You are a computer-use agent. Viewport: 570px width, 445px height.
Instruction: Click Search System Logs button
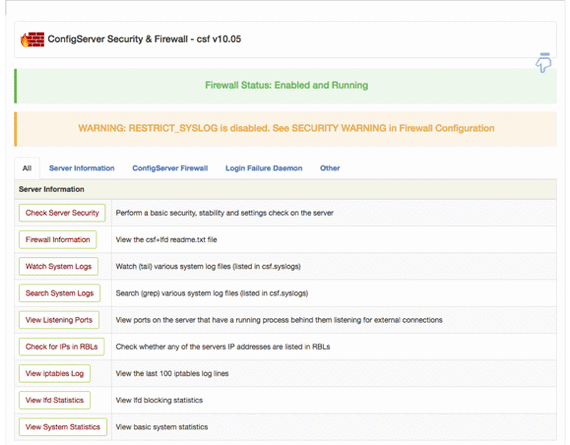click(x=60, y=293)
